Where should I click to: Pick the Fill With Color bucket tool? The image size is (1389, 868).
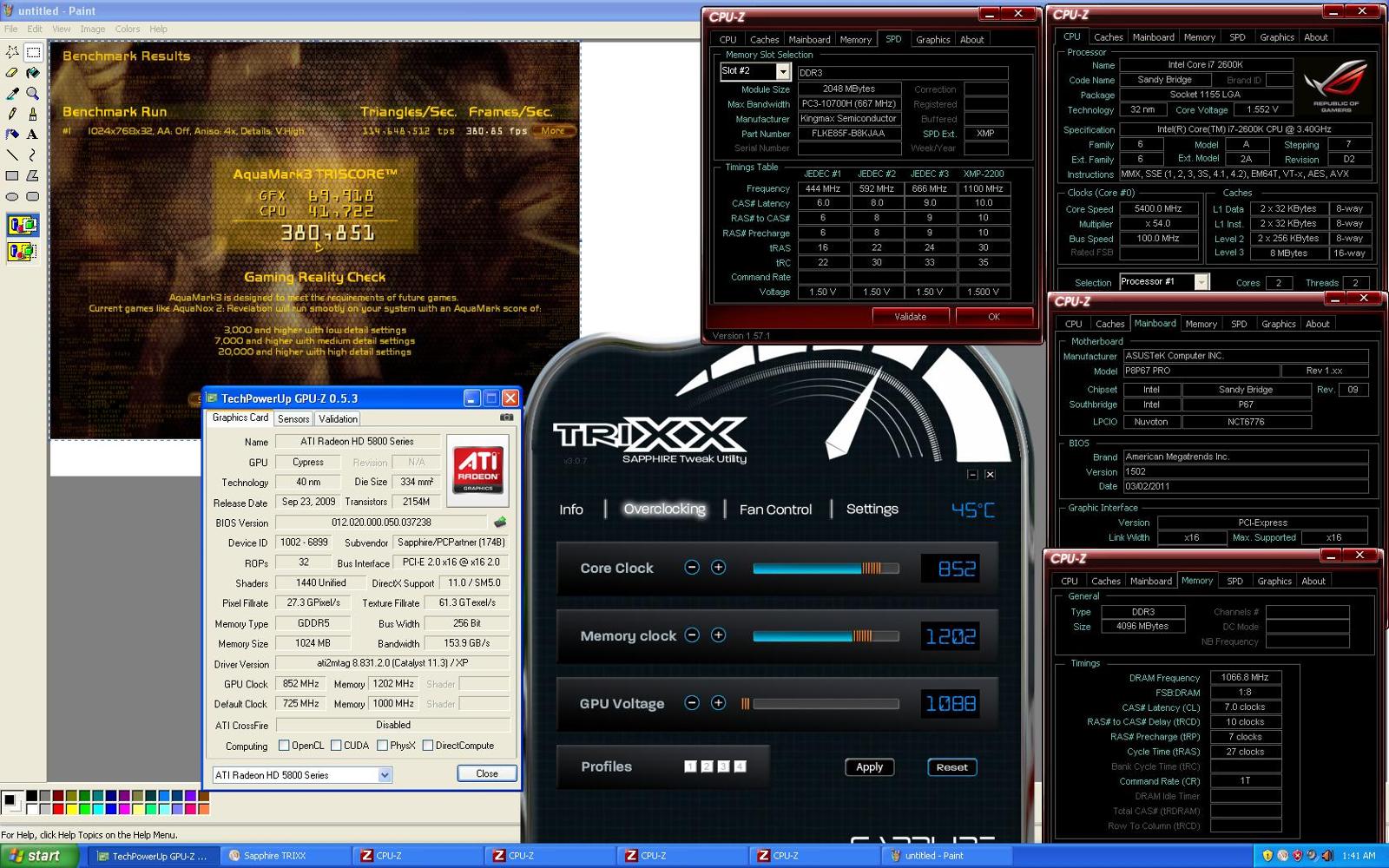click(33, 73)
